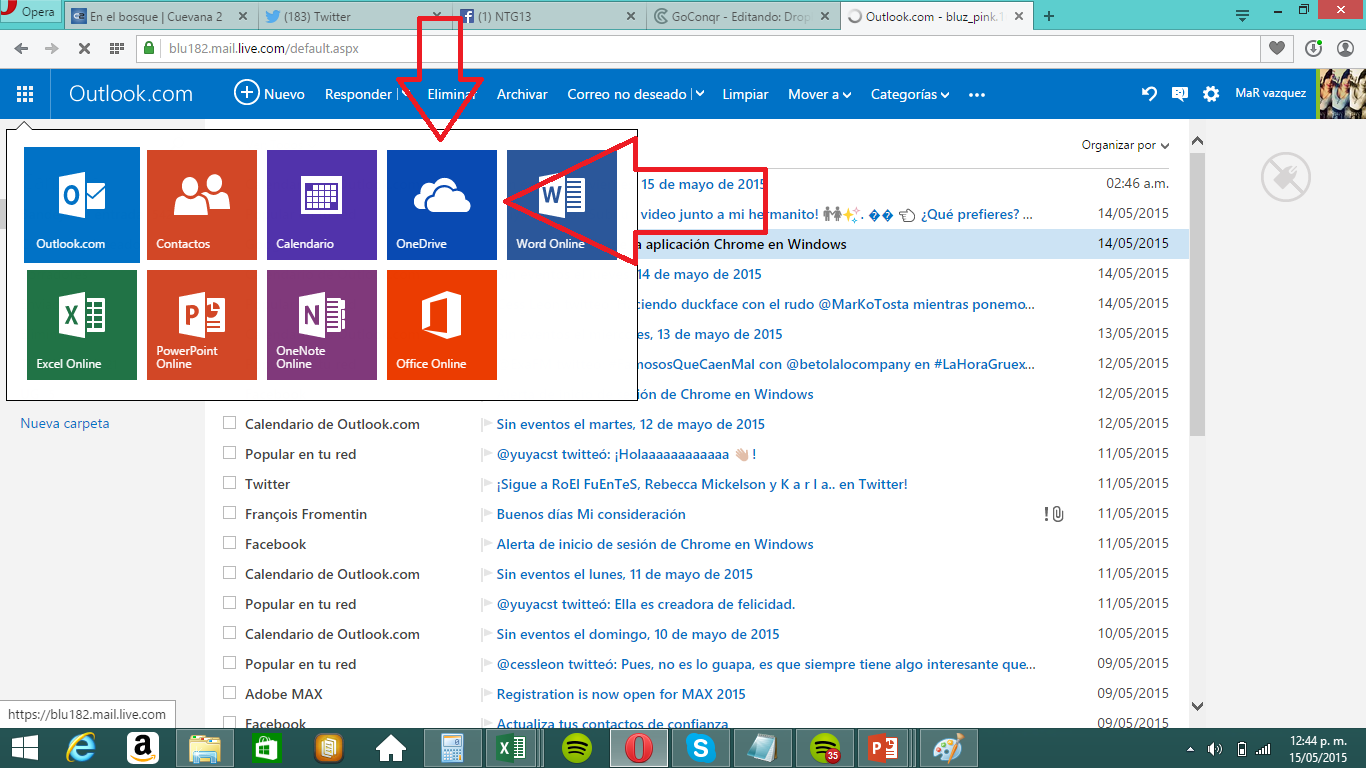
Task: Open the Contactos tile
Action: click(201, 204)
